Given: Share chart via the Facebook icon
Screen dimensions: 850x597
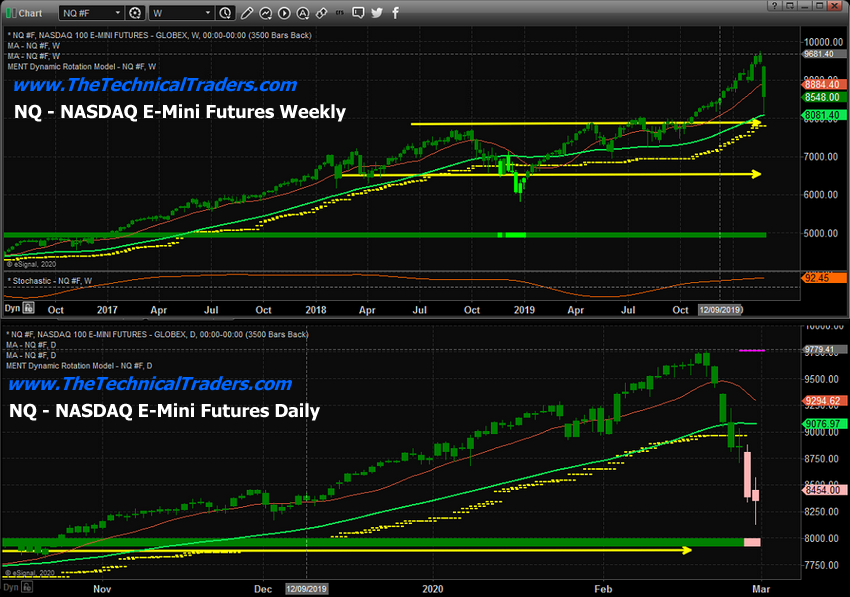Looking at the screenshot, I should tap(394, 13).
